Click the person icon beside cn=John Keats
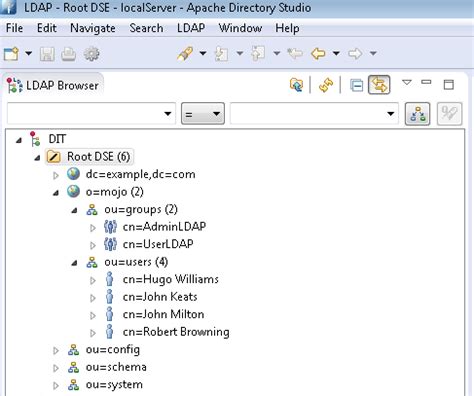The height and width of the screenshot is (396, 474). (109, 297)
